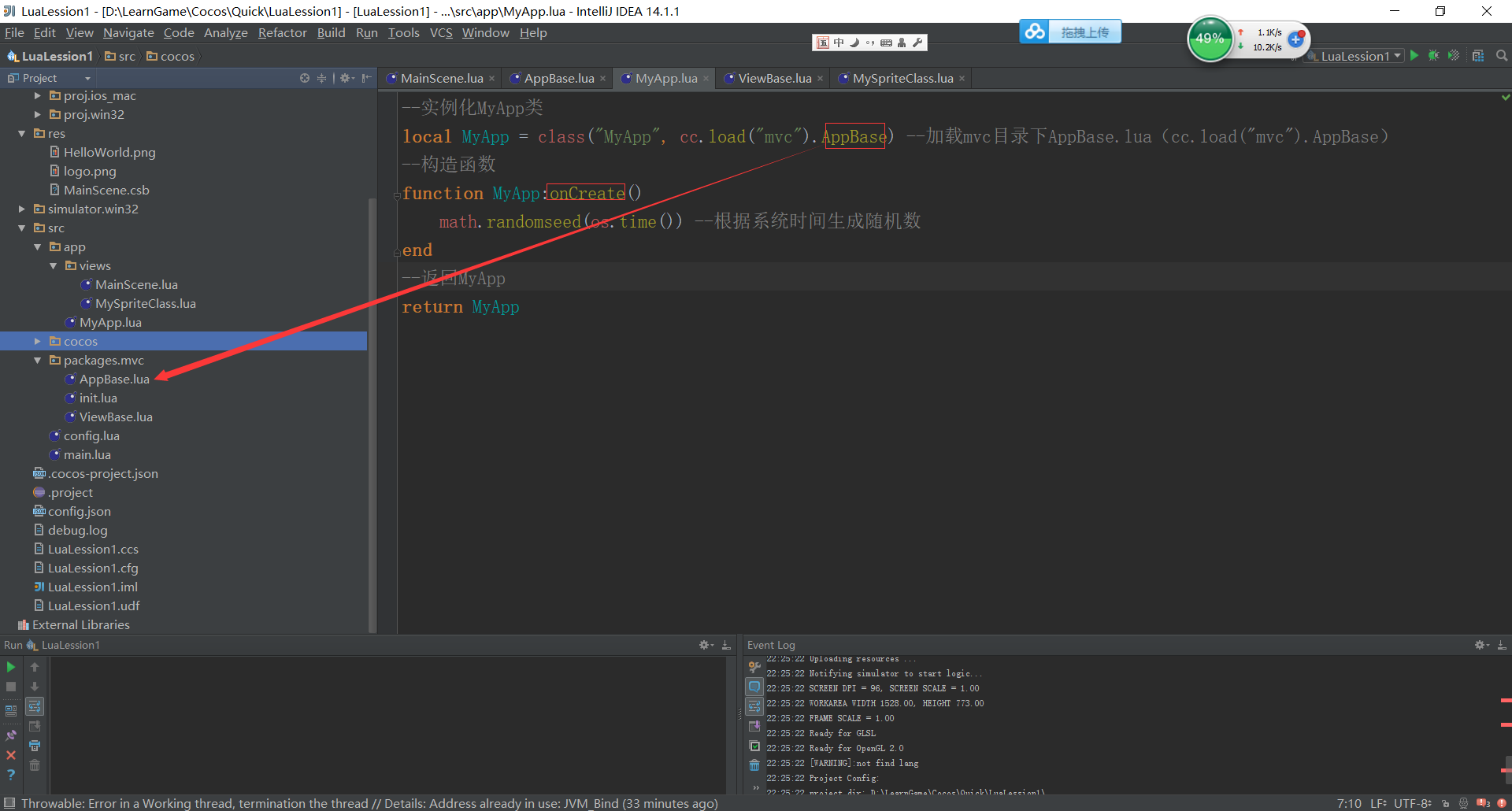Run with coverage icon in toolbar
Screen dimensions: 1512x811
tap(1454, 56)
